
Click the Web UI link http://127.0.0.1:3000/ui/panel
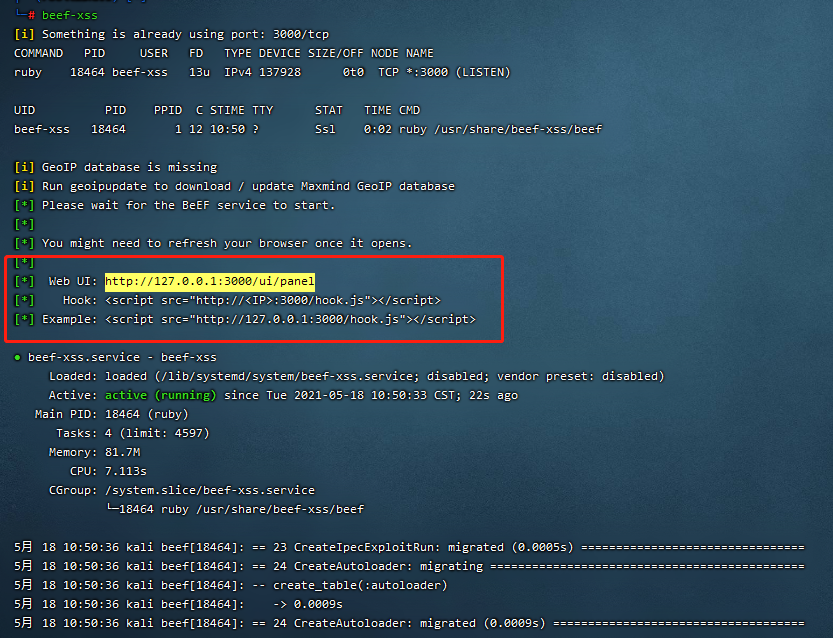[209, 281]
